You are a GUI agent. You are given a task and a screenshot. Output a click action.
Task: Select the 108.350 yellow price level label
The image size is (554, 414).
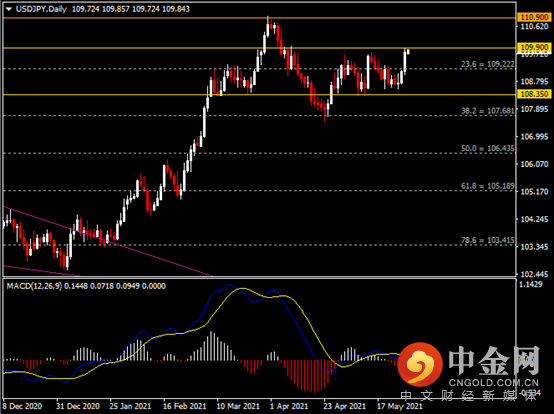534,94
